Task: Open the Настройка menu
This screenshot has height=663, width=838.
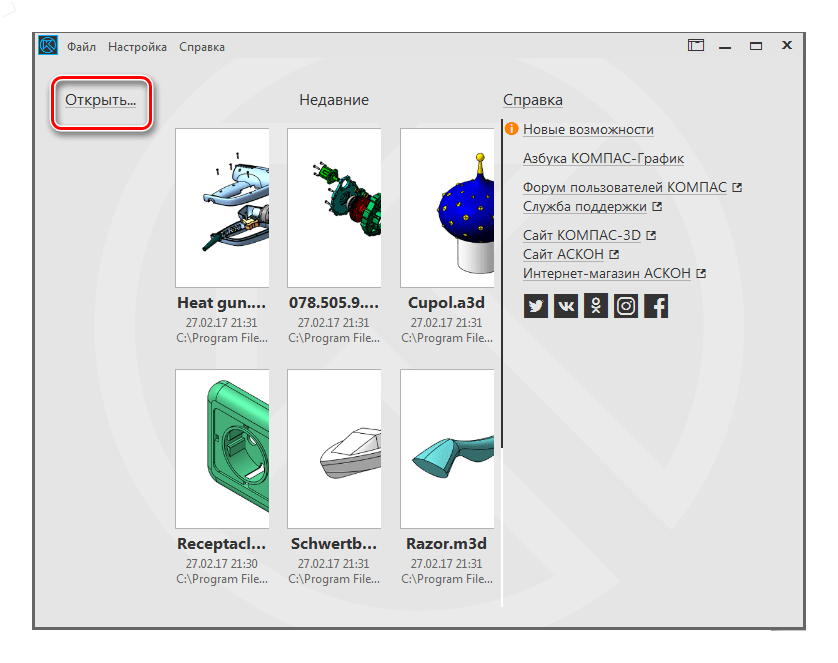Action: coord(137,47)
